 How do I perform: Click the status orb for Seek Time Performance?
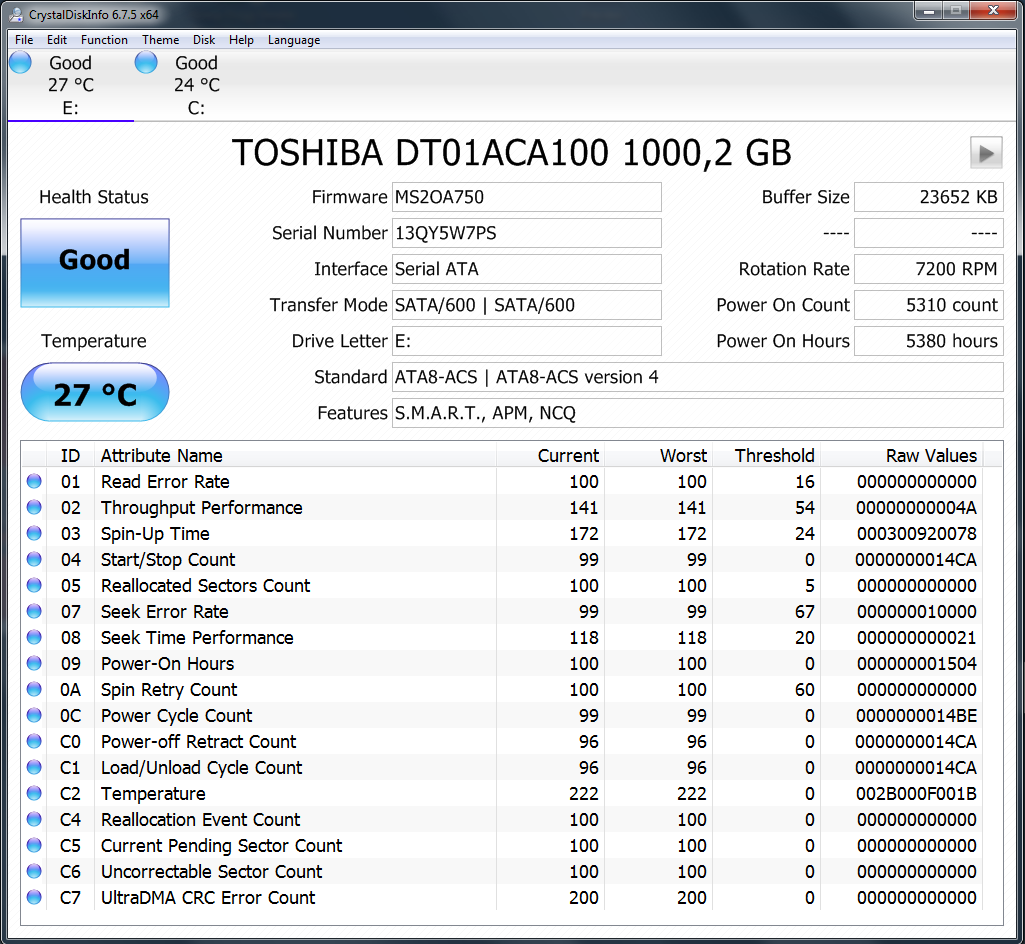pyautogui.click(x=34, y=637)
